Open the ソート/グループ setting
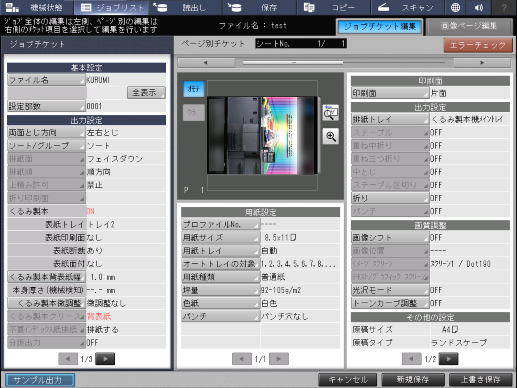The height and width of the screenshot is (388, 517). click(46, 146)
